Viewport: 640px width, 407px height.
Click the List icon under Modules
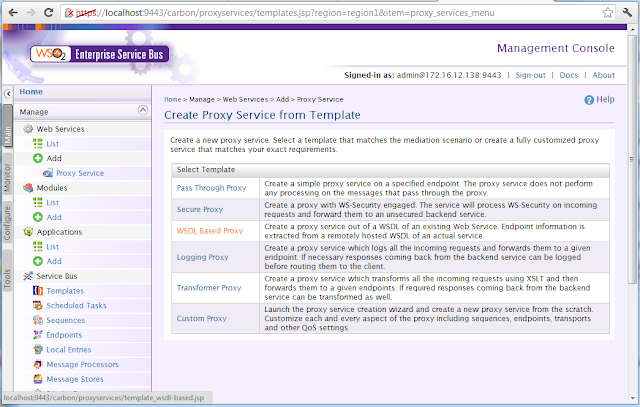pos(38,202)
